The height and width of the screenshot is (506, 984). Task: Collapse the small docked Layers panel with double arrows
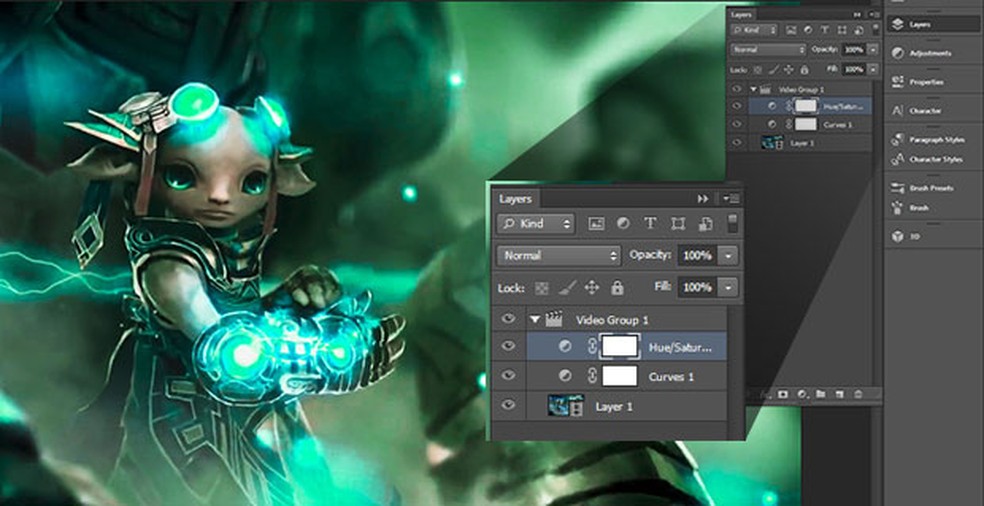857,14
